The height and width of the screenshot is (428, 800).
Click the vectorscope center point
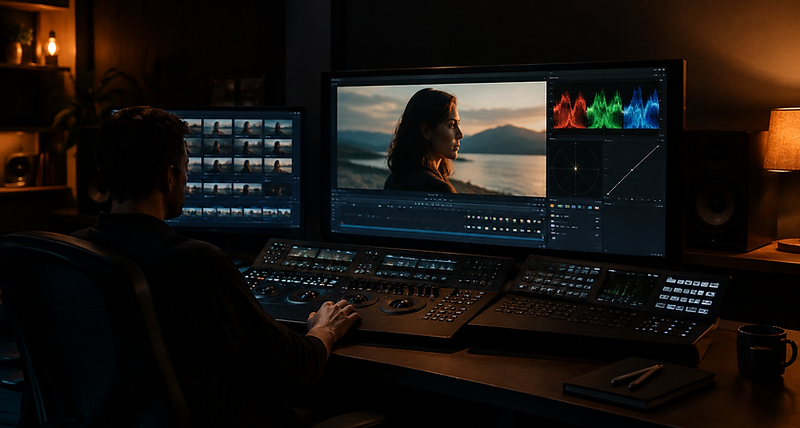point(576,169)
